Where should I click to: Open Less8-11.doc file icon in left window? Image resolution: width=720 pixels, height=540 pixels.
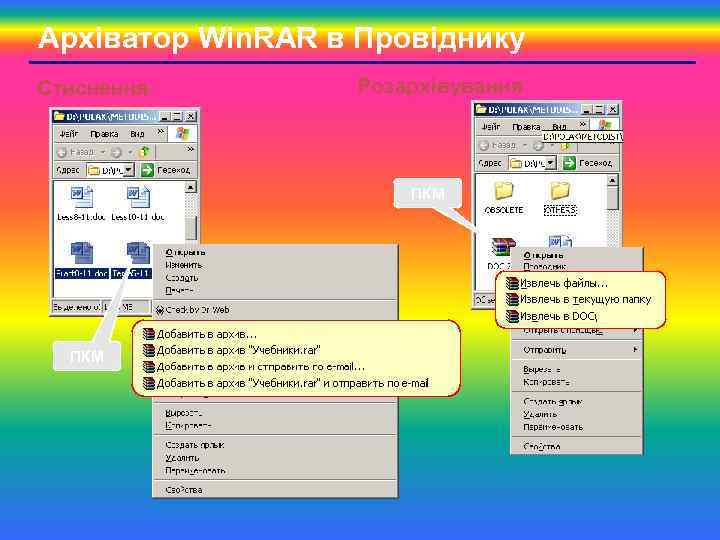(82, 197)
